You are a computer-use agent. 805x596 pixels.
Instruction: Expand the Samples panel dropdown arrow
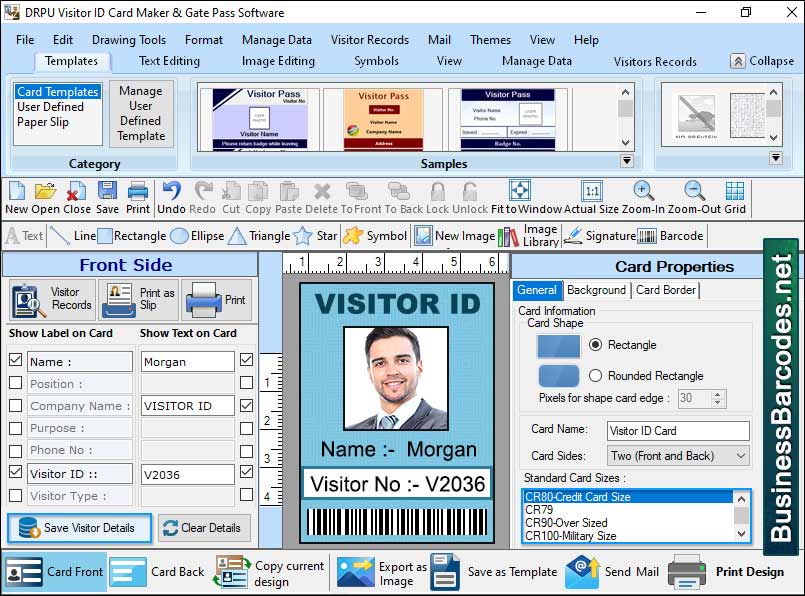[628, 158]
